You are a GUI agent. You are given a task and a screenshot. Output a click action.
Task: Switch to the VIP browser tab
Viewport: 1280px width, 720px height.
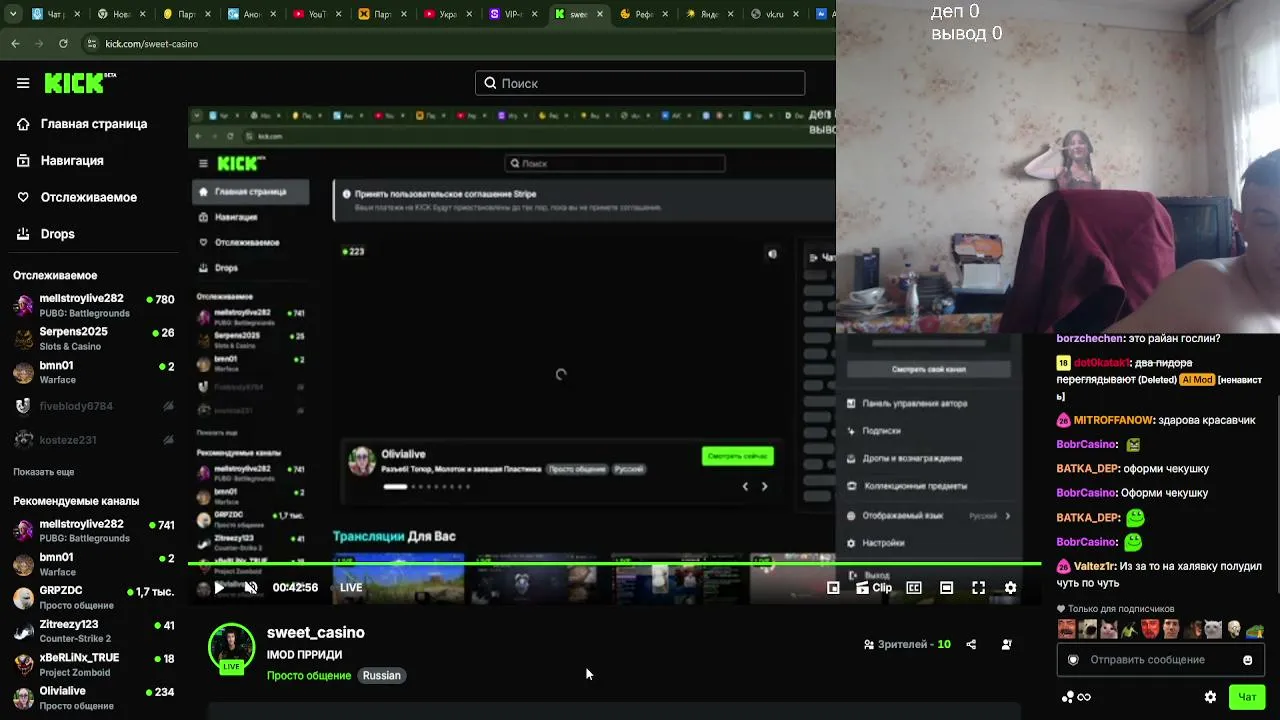pos(512,15)
